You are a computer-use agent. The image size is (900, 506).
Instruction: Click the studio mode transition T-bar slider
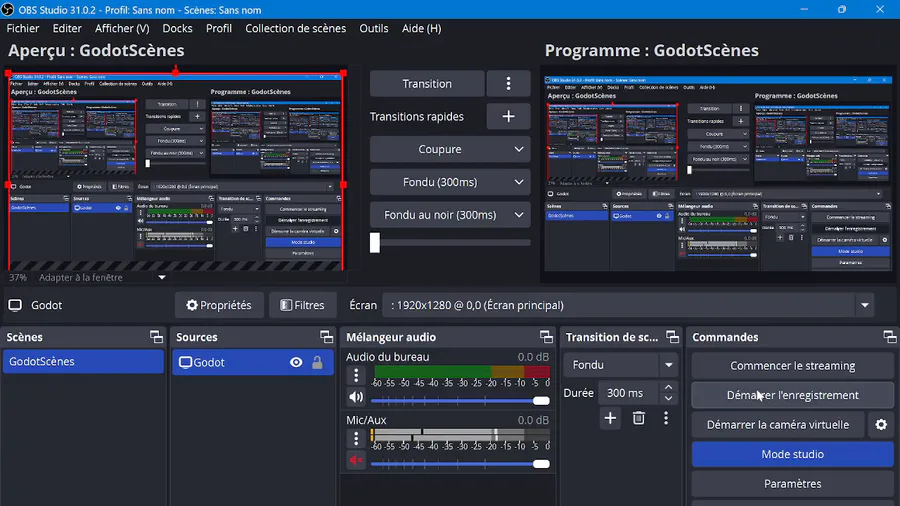point(450,243)
